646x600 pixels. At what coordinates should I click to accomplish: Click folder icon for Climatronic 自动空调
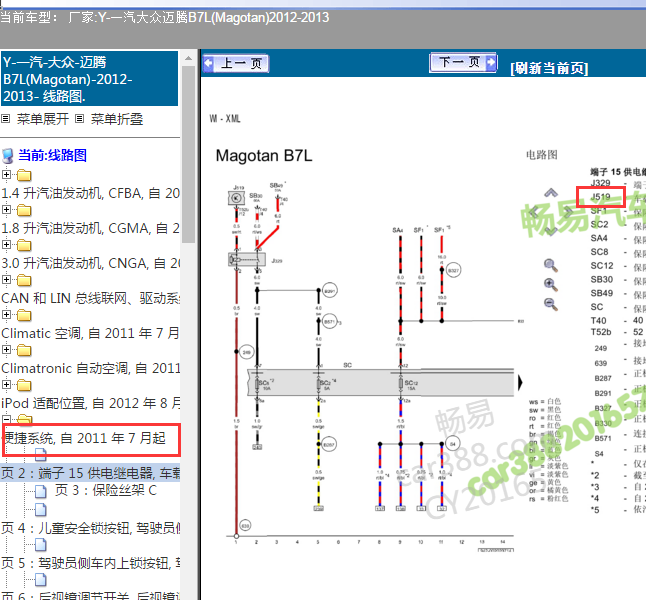[24, 351]
